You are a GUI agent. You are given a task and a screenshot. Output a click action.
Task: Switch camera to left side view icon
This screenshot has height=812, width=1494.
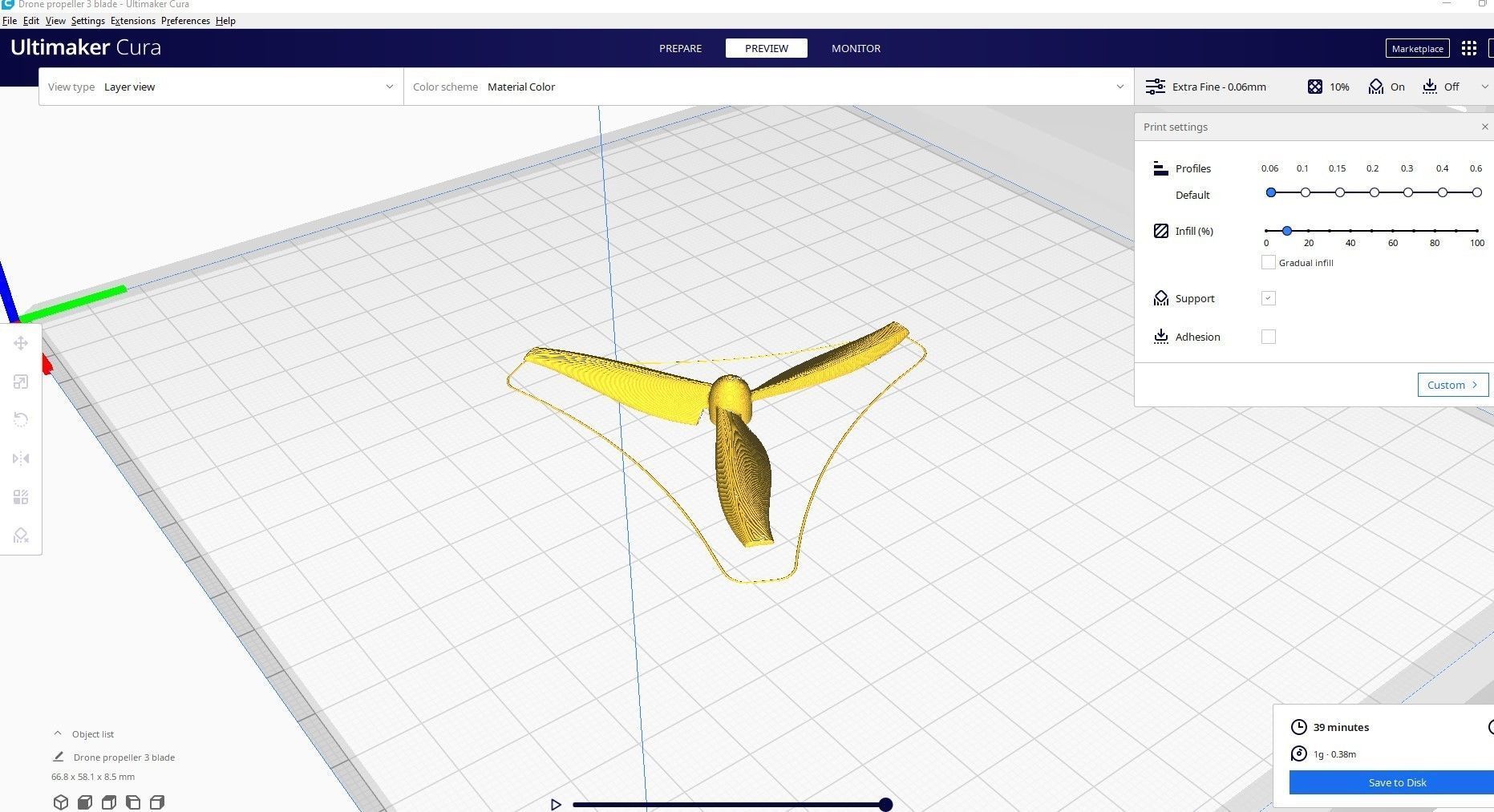click(133, 802)
